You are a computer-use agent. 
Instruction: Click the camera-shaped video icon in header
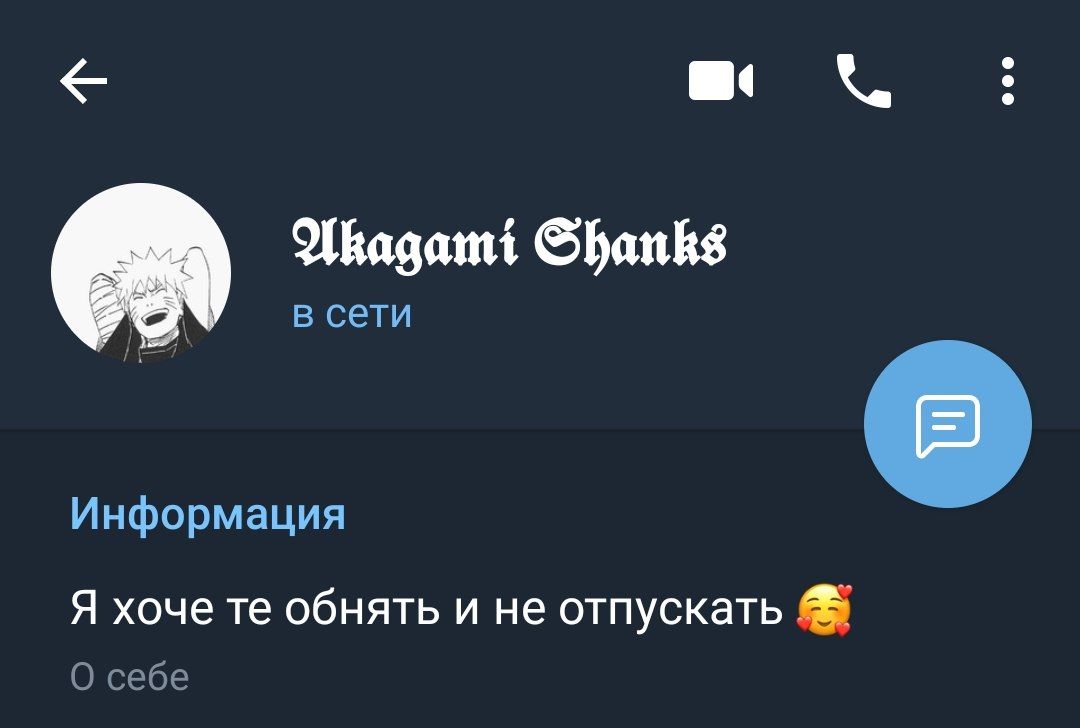pyautogui.click(x=720, y=81)
